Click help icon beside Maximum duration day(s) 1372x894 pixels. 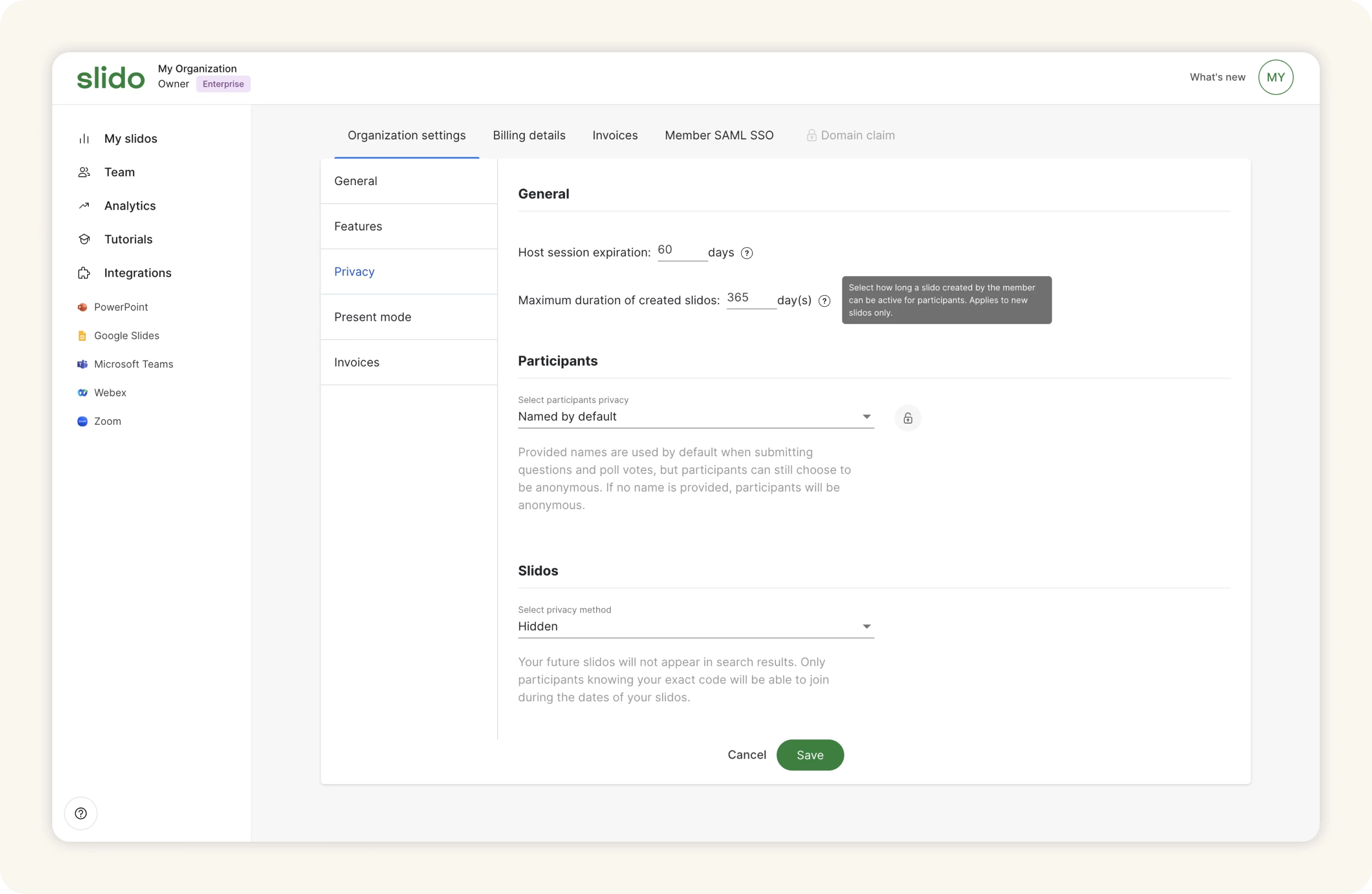pyautogui.click(x=824, y=301)
